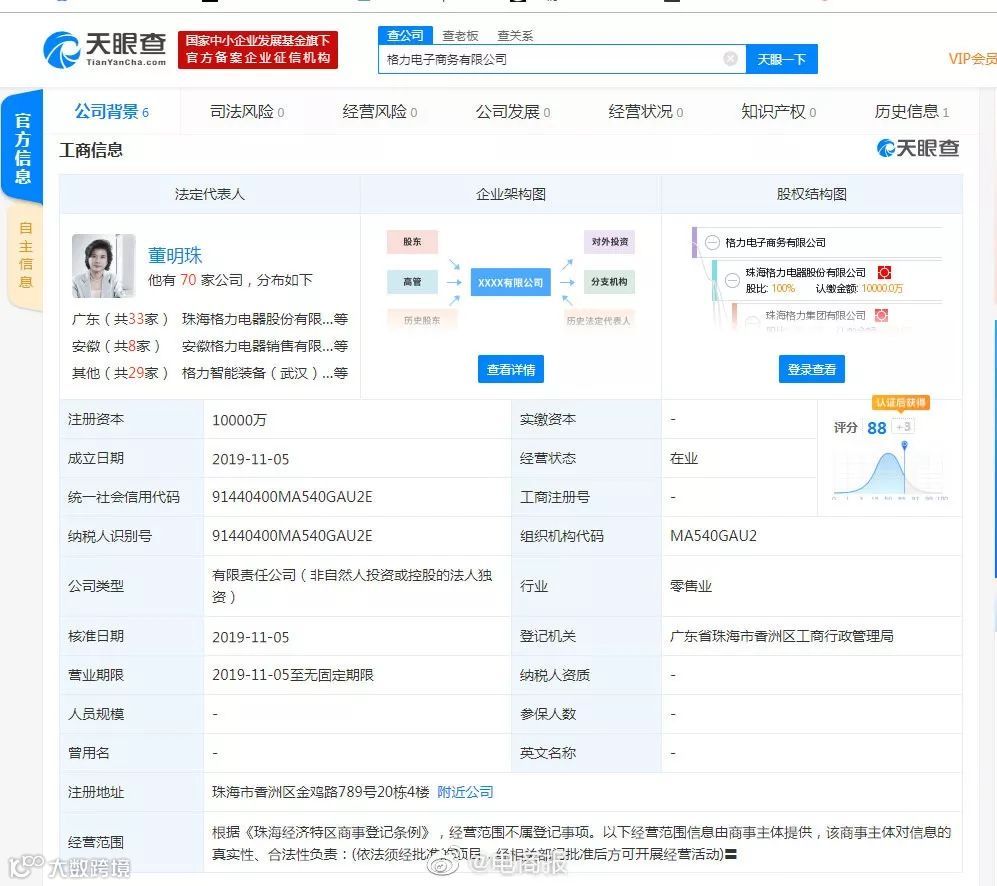The image size is (997, 886).
Task: Select the 营业期限 value 2019-11-05至无固定期限
Action: click(292, 675)
